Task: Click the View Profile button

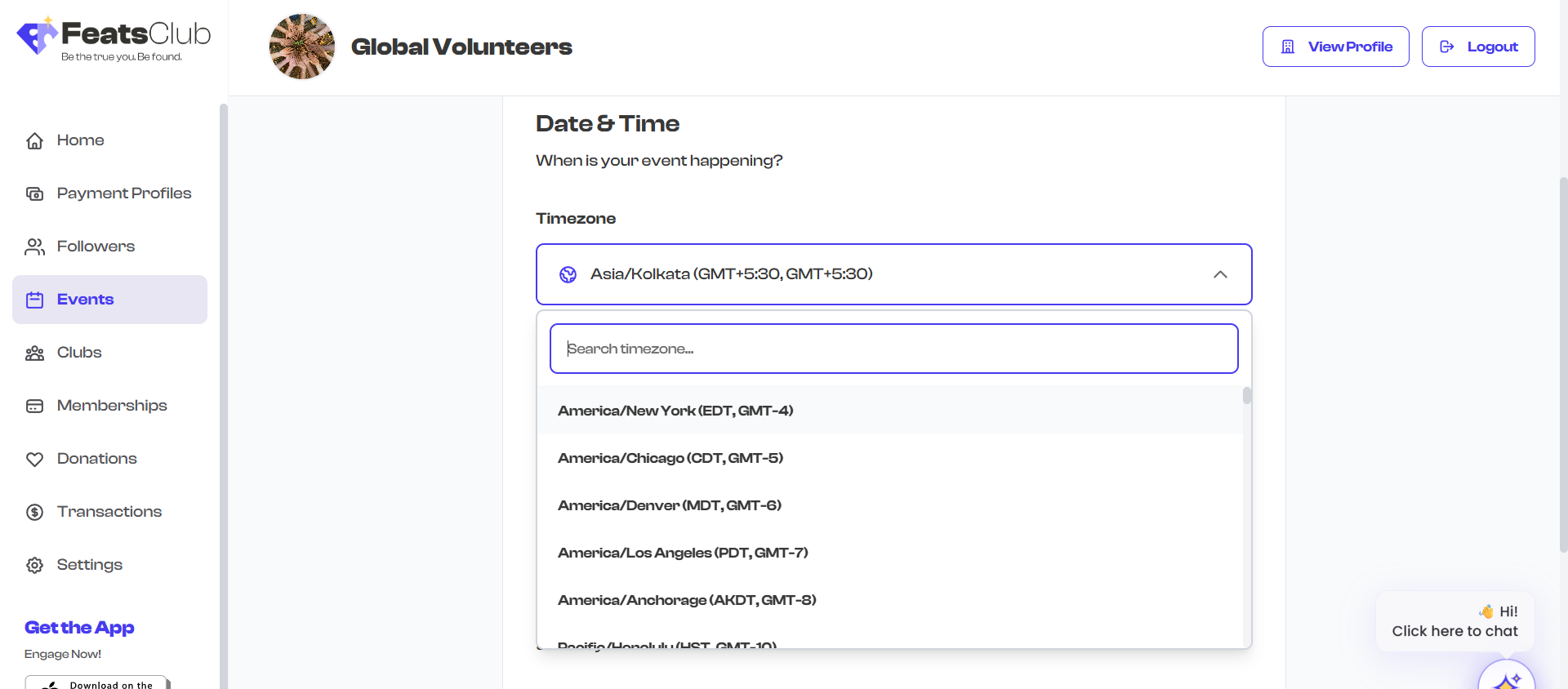Action: pyautogui.click(x=1336, y=47)
